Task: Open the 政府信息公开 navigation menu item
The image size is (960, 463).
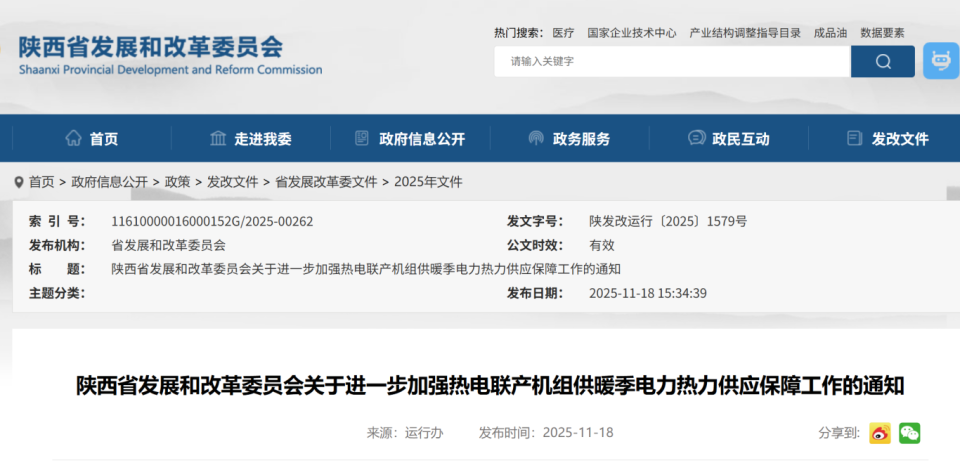Action: [422, 139]
